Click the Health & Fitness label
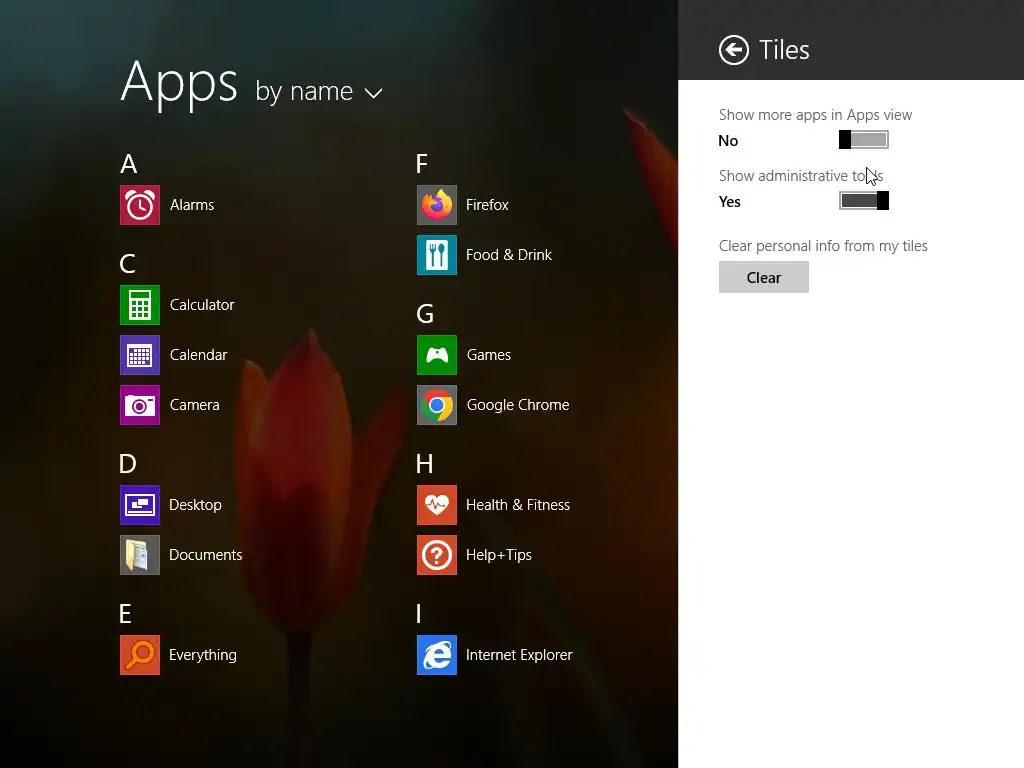The height and width of the screenshot is (768, 1024). click(518, 505)
